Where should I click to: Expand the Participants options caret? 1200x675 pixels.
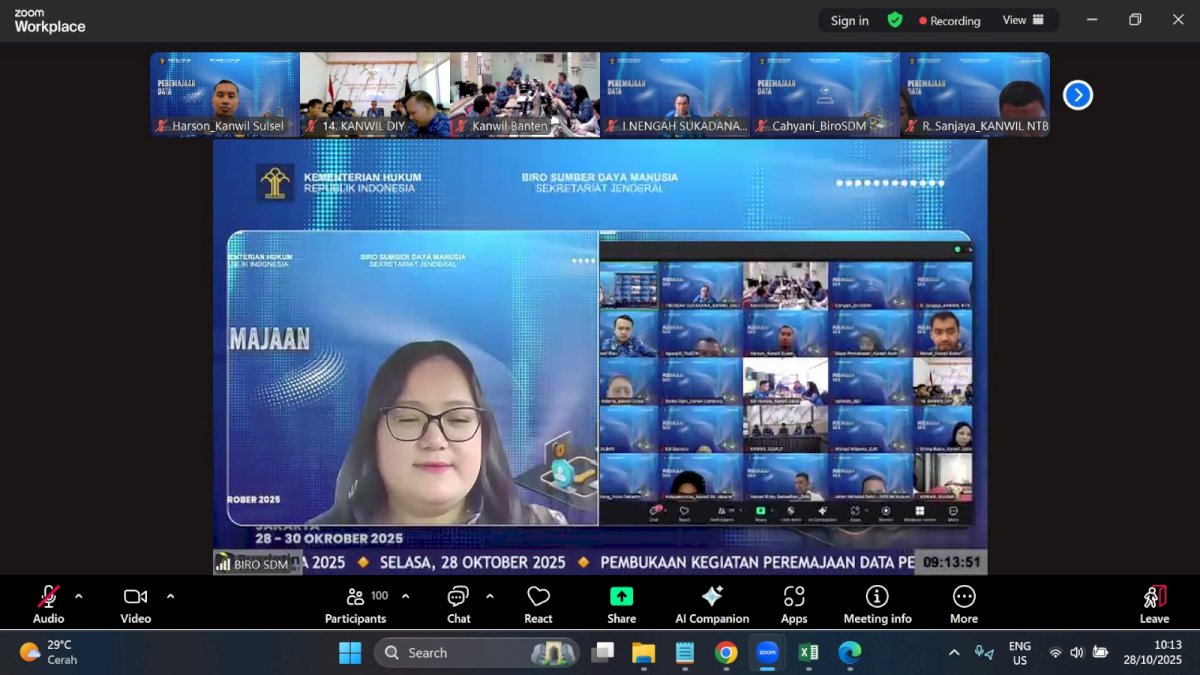405,596
